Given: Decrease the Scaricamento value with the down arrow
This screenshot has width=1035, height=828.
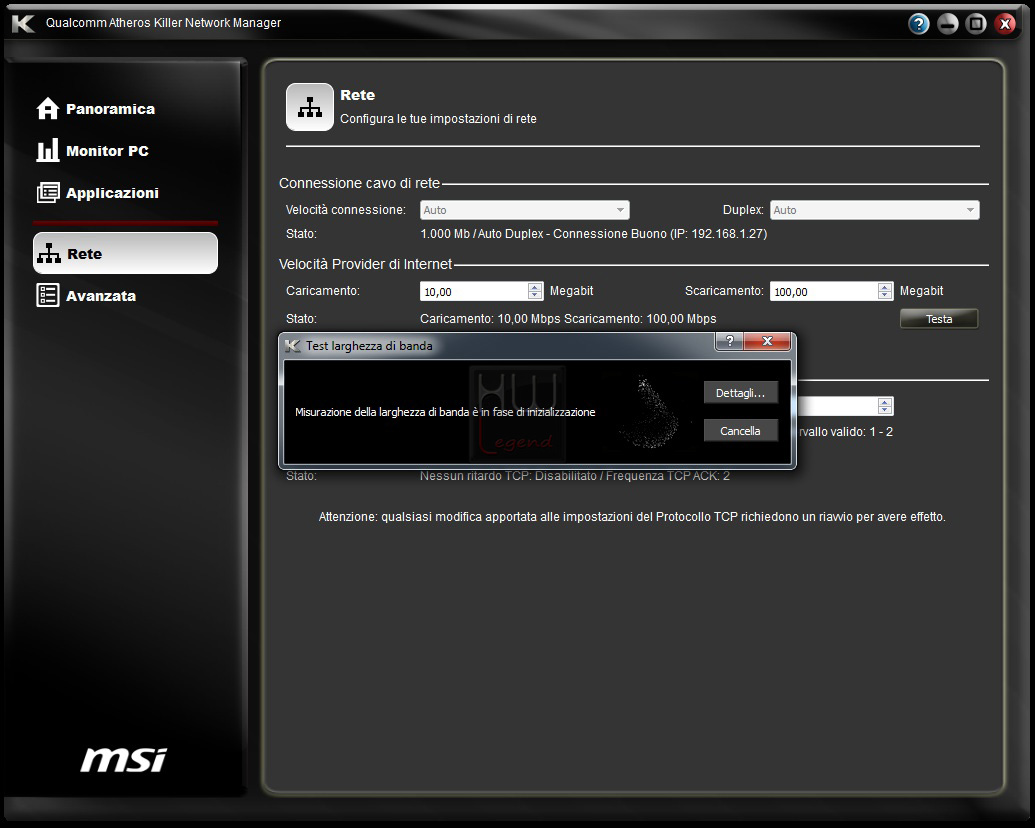Looking at the screenshot, I should coord(885,295).
